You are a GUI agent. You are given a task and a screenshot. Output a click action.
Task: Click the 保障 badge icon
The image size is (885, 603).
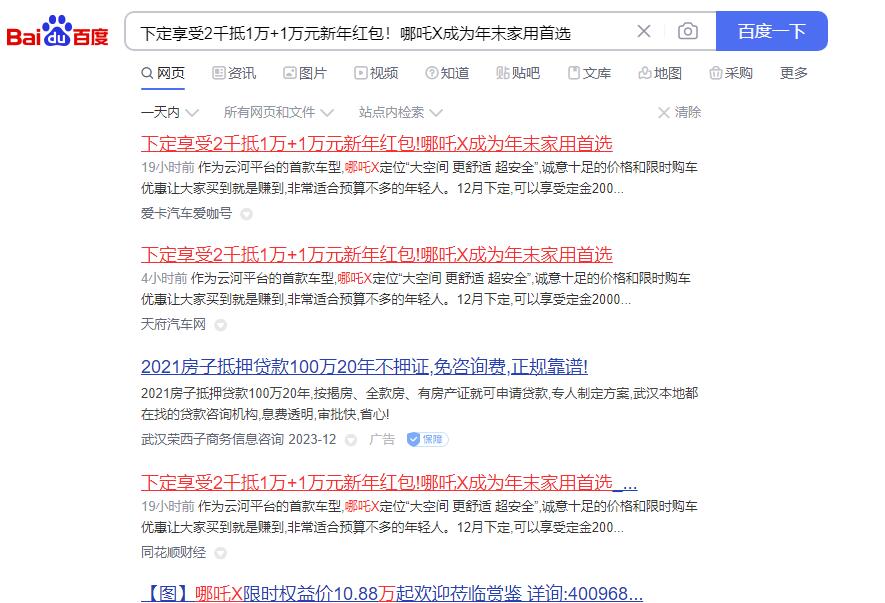pos(427,439)
